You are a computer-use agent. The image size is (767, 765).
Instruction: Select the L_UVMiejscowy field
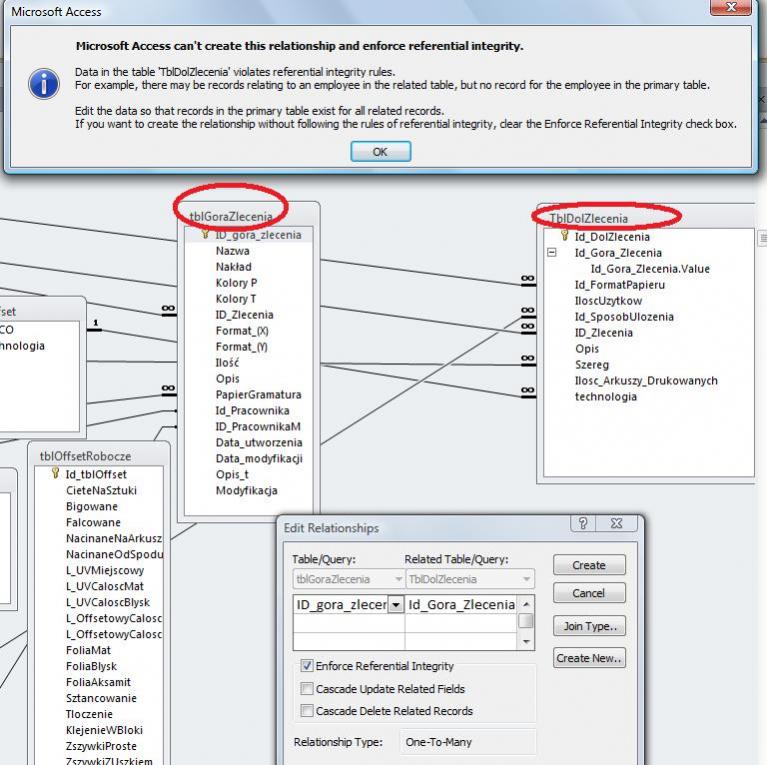[x=105, y=570]
